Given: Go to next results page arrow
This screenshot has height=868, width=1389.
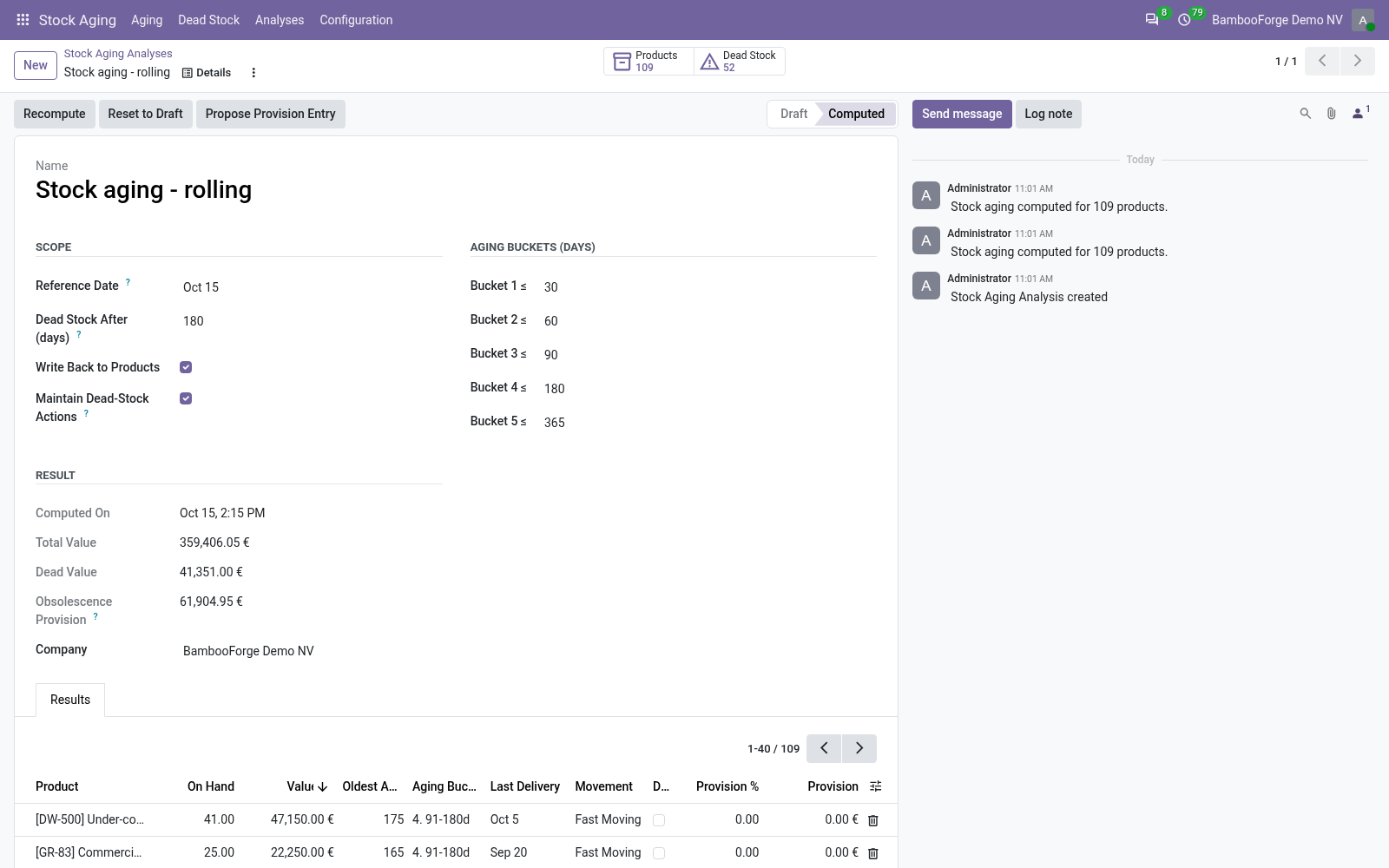Looking at the screenshot, I should coord(859,748).
